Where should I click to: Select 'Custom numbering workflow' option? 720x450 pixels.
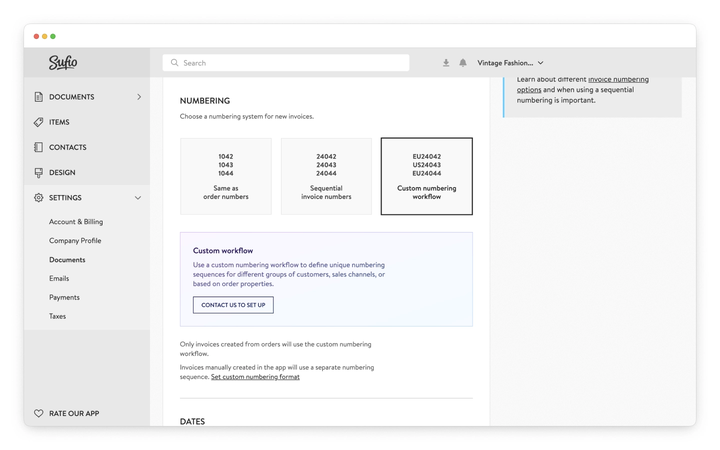coord(427,176)
